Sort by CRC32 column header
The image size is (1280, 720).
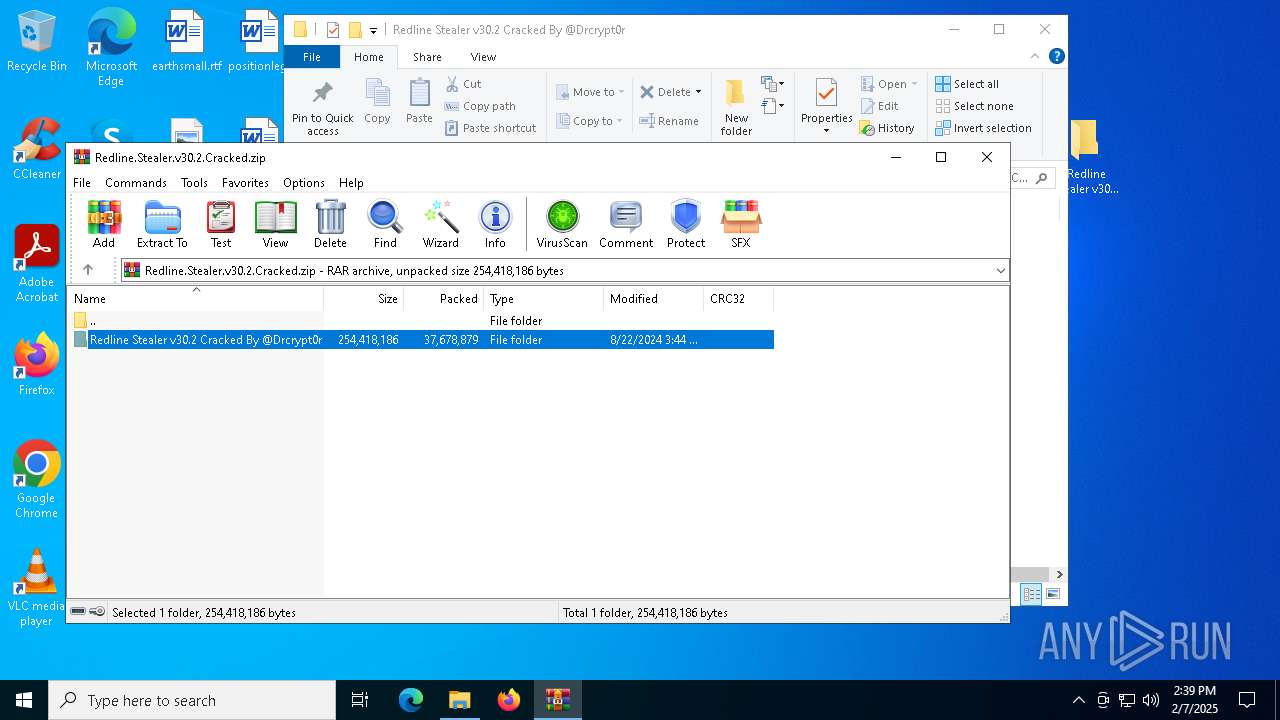pos(738,299)
